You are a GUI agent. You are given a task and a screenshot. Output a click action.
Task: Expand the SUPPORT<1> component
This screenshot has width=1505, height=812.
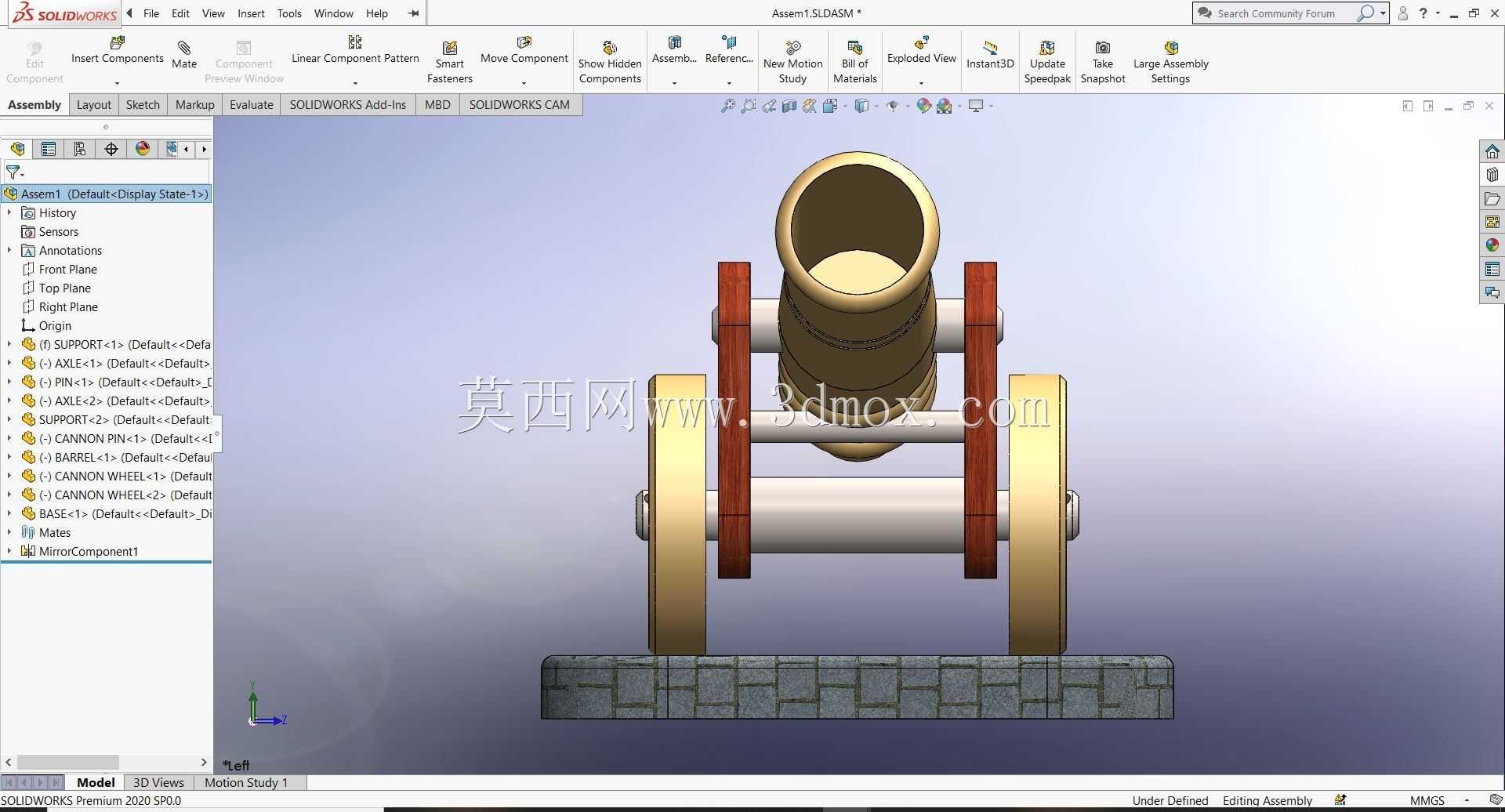(9, 344)
